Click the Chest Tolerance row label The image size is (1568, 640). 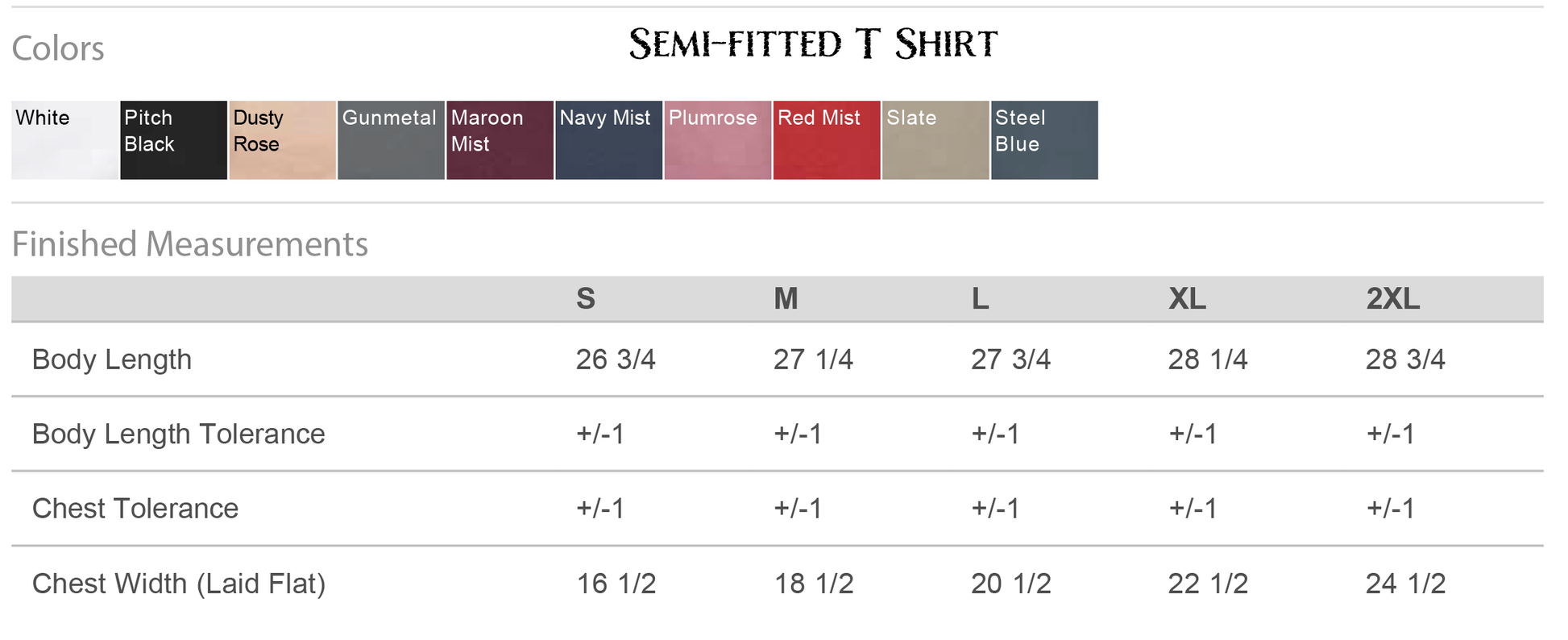click(135, 509)
